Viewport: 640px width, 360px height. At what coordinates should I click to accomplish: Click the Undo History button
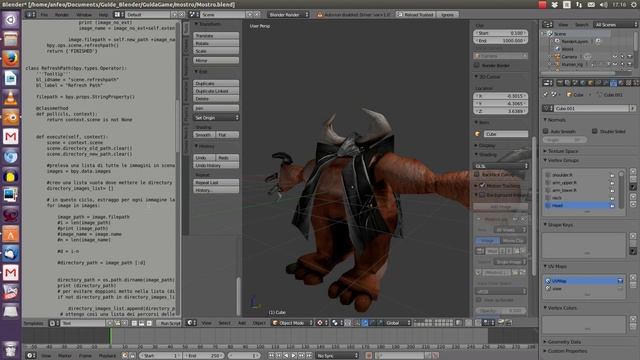click(216, 165)
